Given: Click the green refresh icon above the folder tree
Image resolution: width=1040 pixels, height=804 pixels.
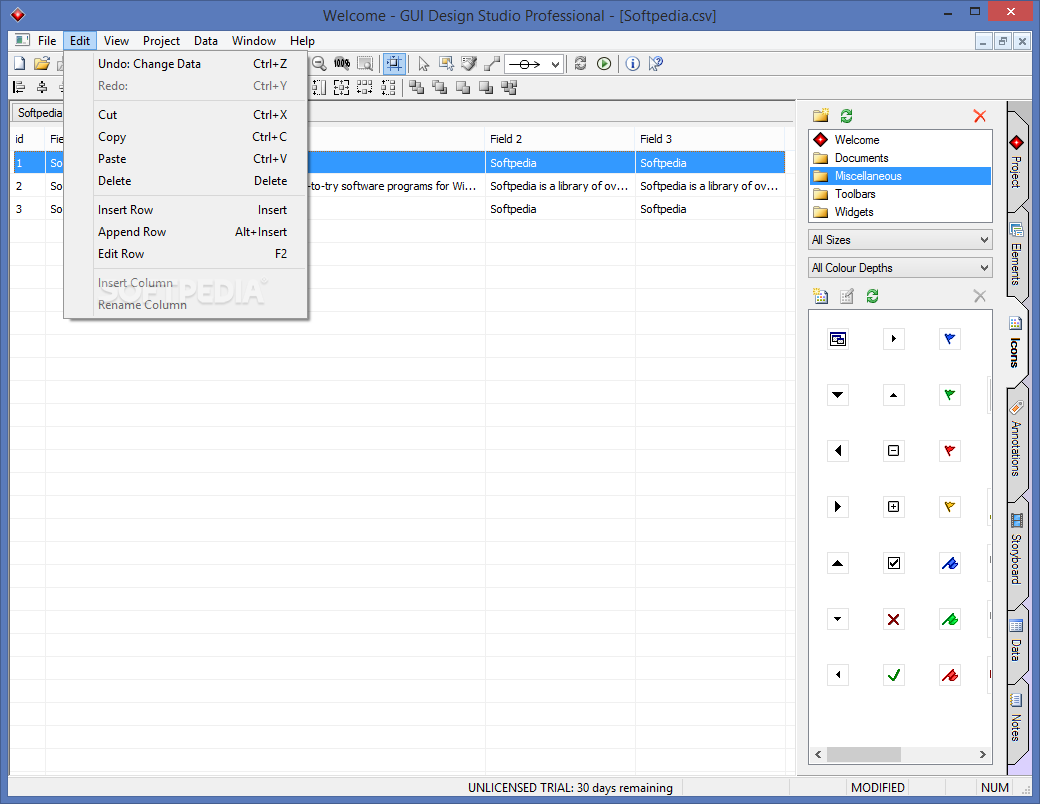Looking at the screenshot, I should pos(846,115).
